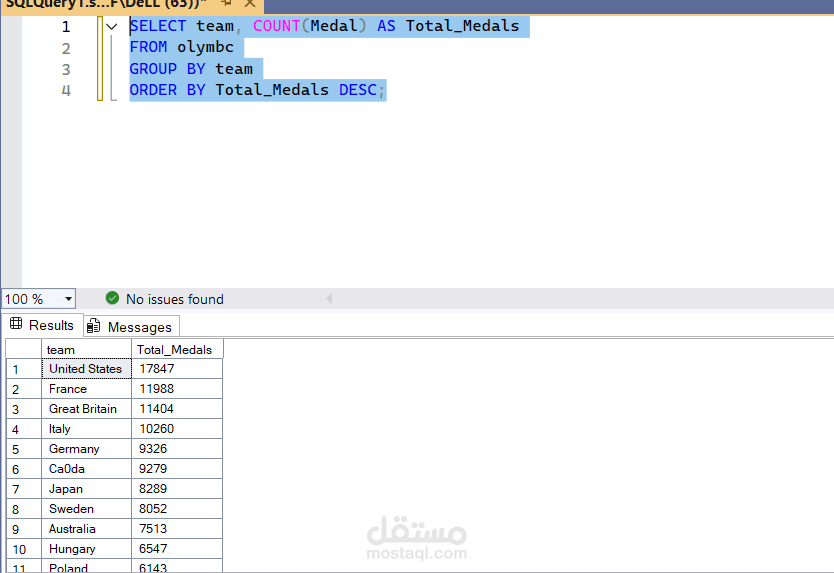The height and width of the screenshot is (573, 834).
Task: Select the Sweden cell
Action: 86,509
